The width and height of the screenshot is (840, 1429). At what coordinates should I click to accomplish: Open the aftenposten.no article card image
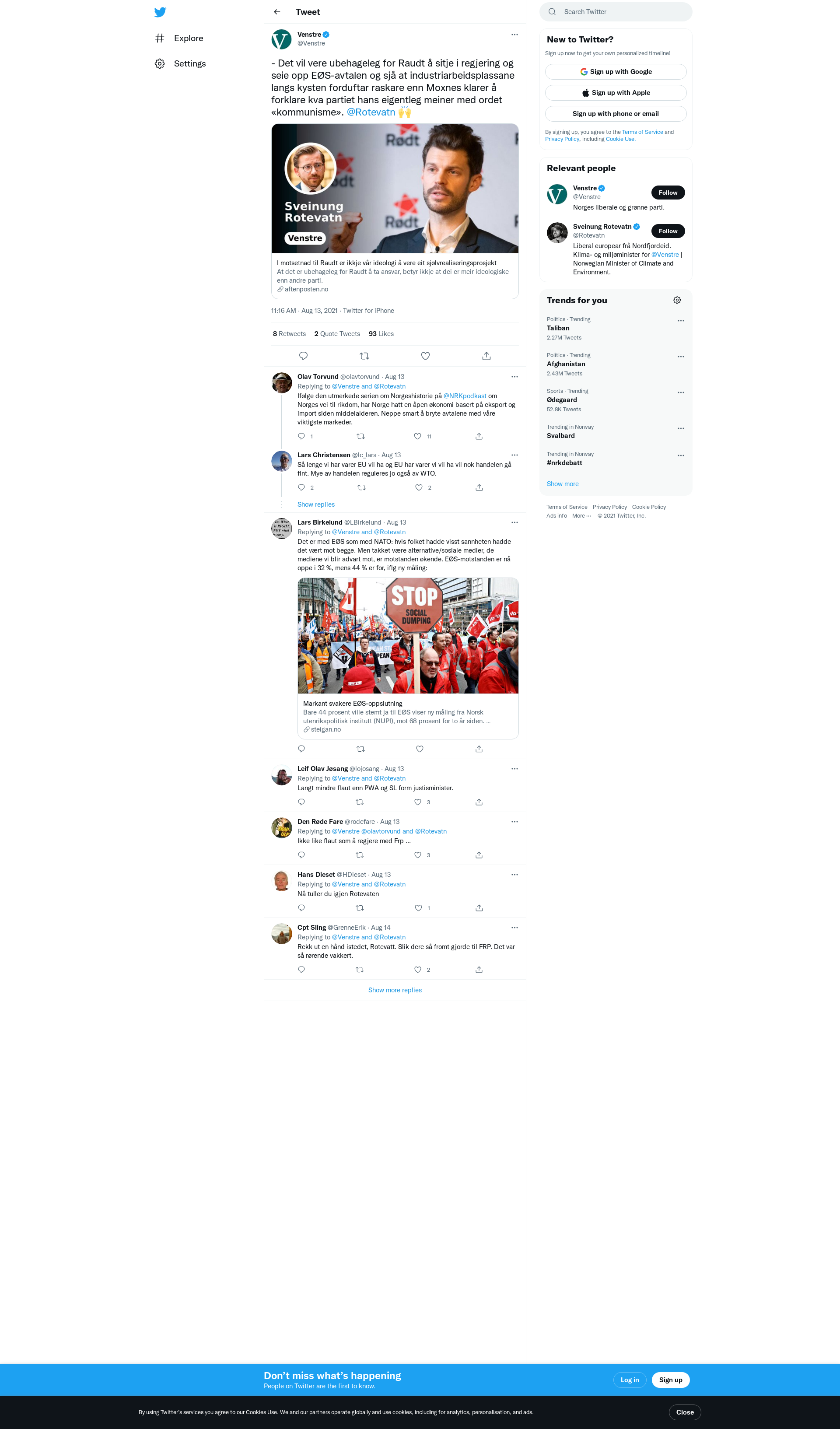395,188
